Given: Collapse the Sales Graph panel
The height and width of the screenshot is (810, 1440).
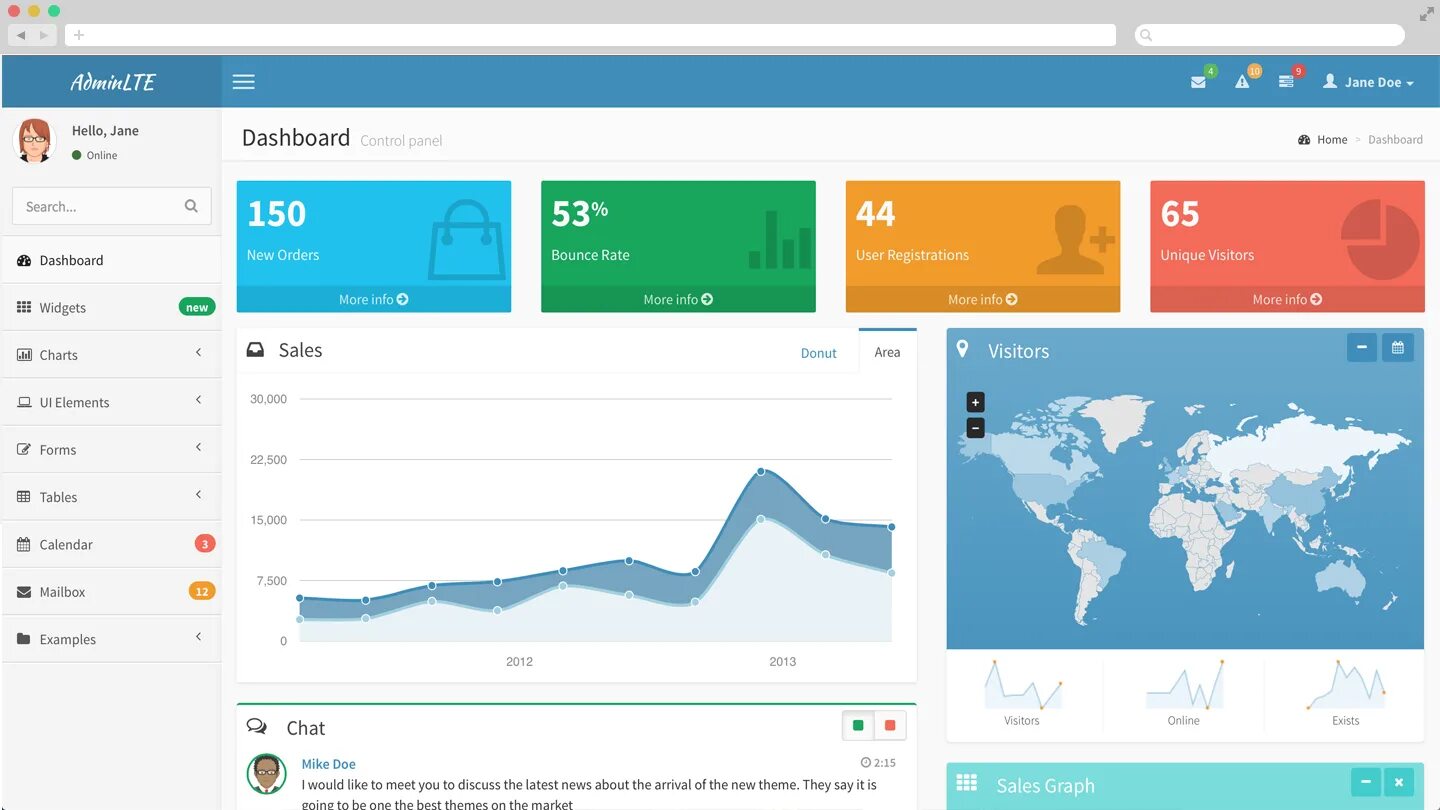Looking at the screenshot, I should coord(1366,782).
